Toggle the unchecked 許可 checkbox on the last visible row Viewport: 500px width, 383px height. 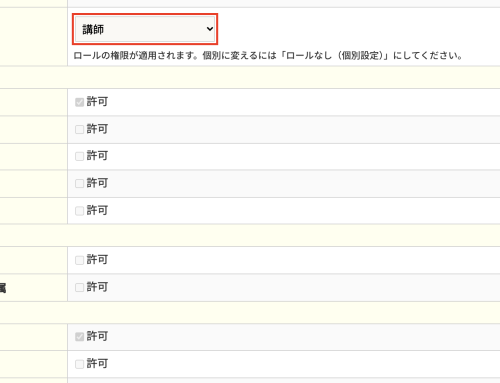[x=79, y=364]
